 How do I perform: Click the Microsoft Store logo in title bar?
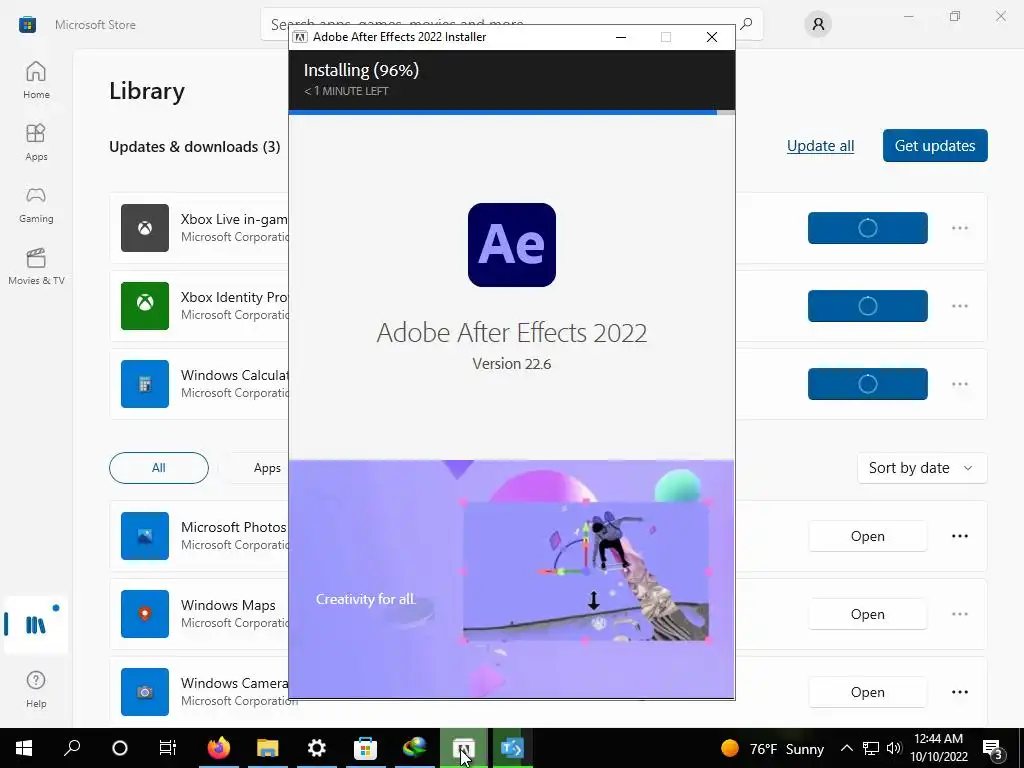[x=27, y=25]
